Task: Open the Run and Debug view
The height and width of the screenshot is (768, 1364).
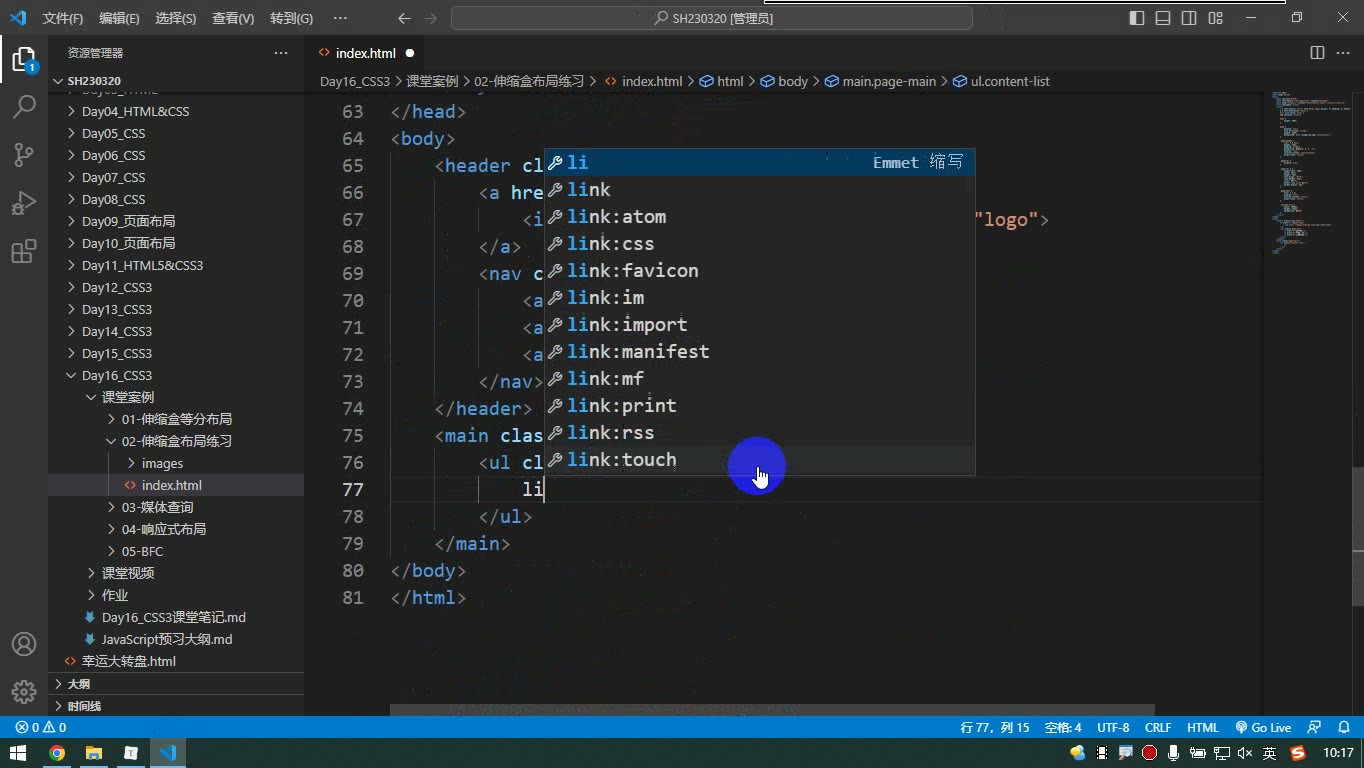Action: pyautogui.click(x=23, y=202)
